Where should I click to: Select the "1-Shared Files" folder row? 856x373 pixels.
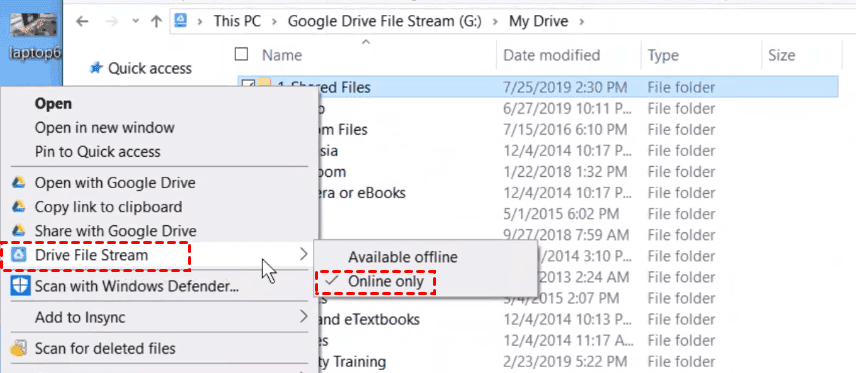pyautogui.click(x=538, y=86)
